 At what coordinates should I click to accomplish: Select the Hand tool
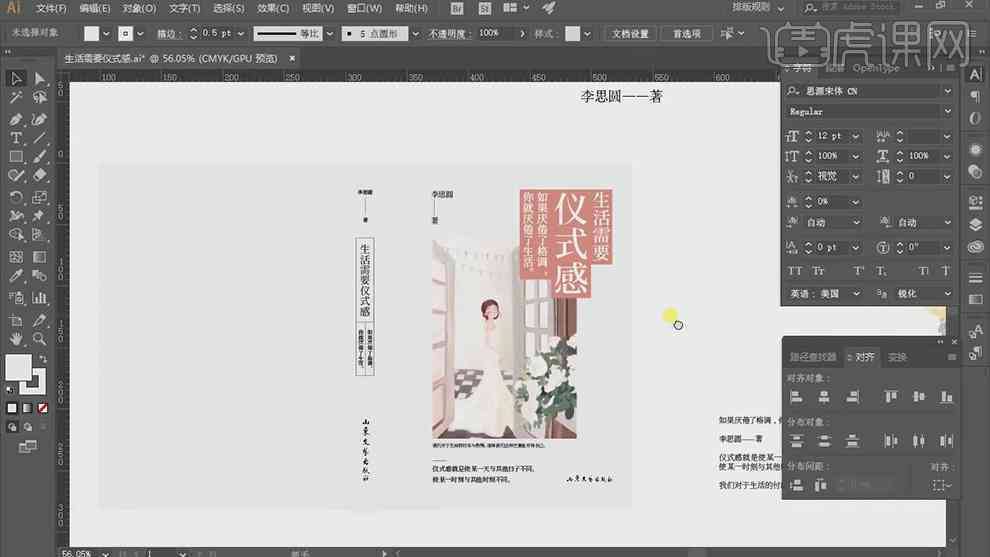(x=16, y=338)
